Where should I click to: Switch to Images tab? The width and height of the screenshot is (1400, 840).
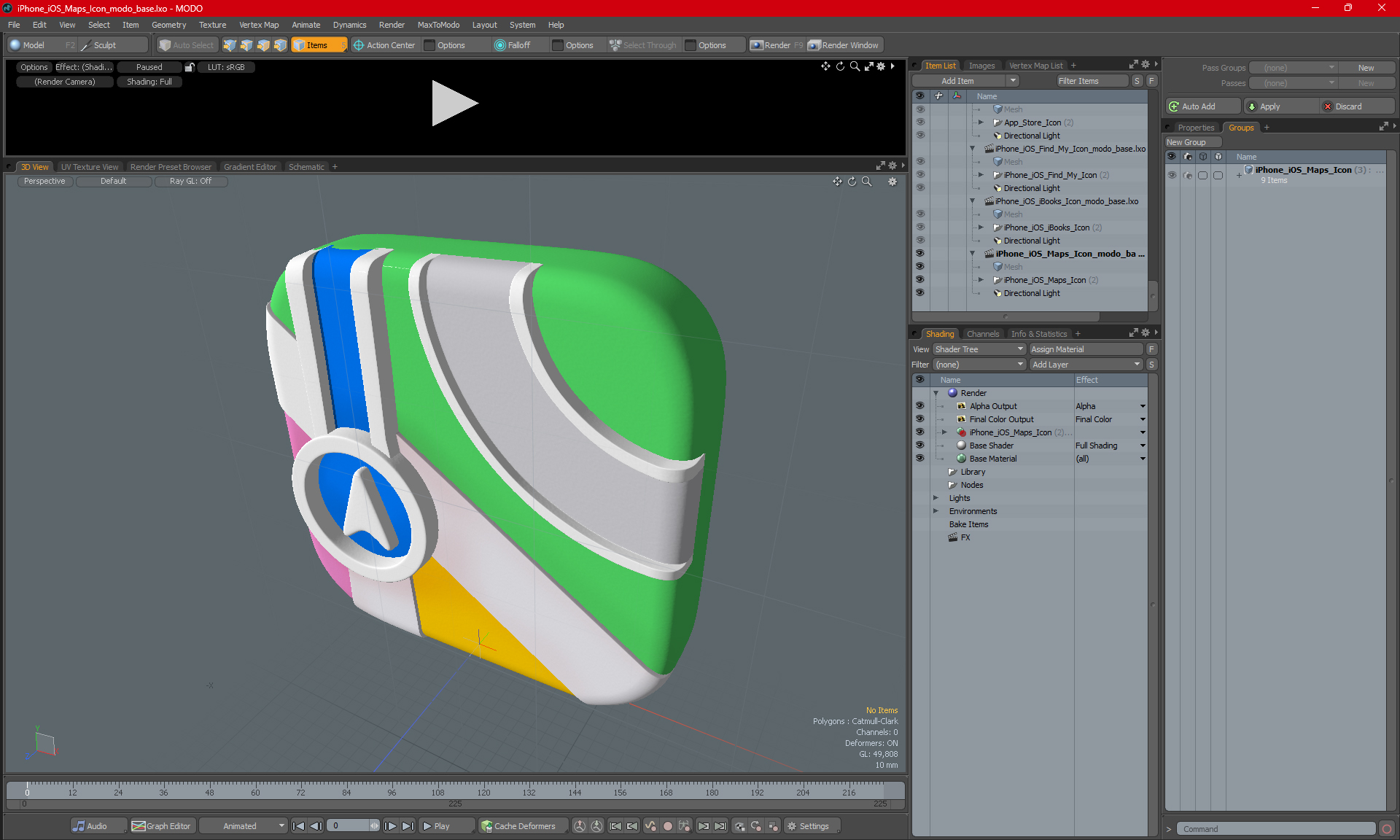981,66
